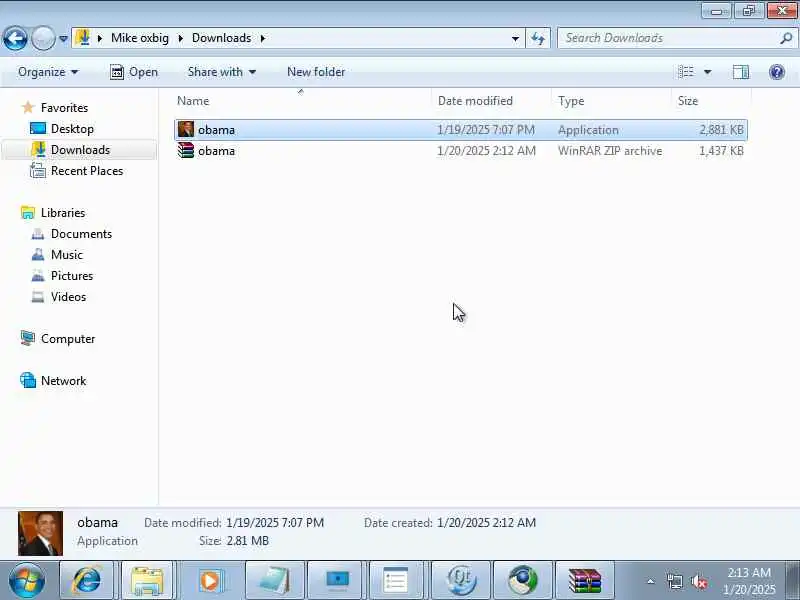Expand the chevron after Downloads in path
This screenshot has height=600, width=800.
point(263,38)
